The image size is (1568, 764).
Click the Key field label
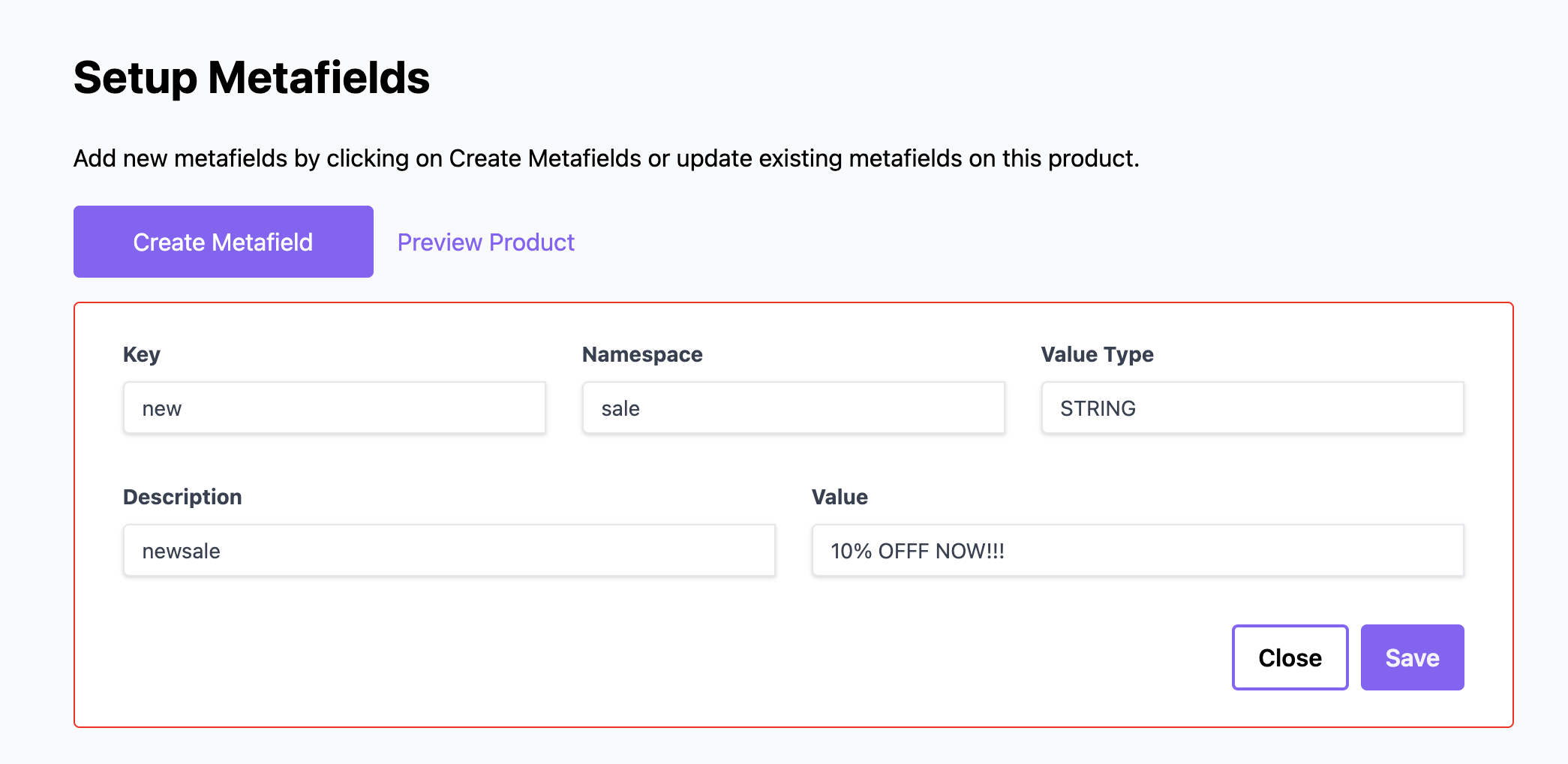click(142, 354)
